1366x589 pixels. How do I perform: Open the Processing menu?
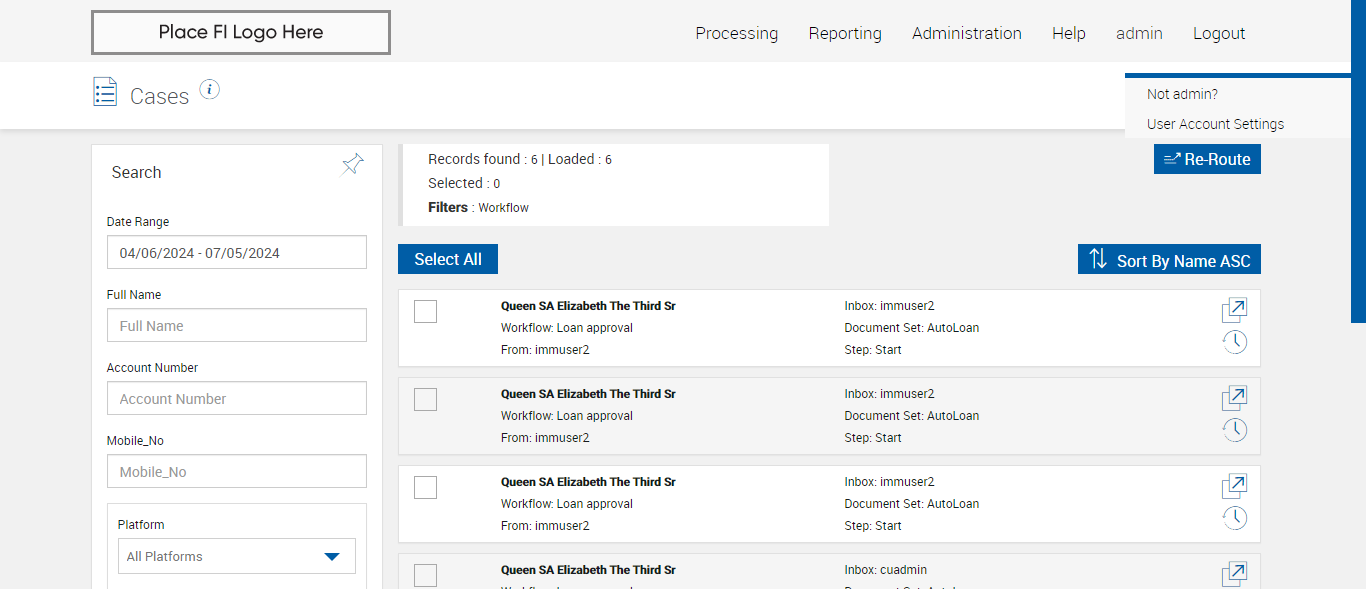pyautogui.click(x=736, y=33)
